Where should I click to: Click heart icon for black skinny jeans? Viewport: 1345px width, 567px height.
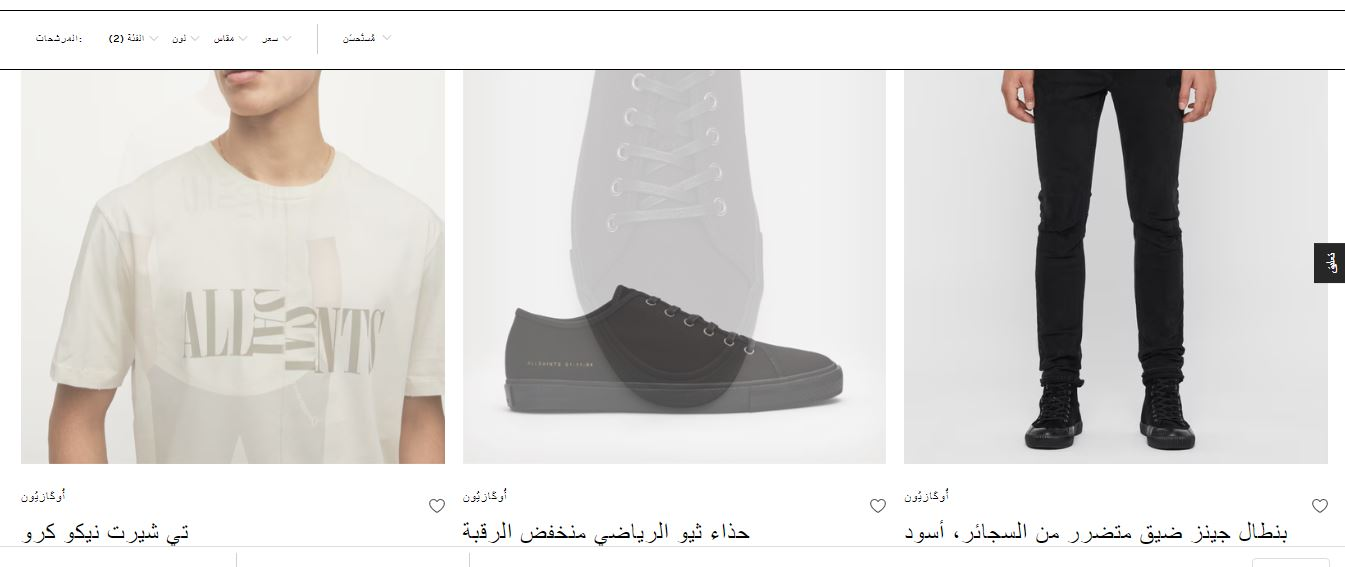[1320, 506]
